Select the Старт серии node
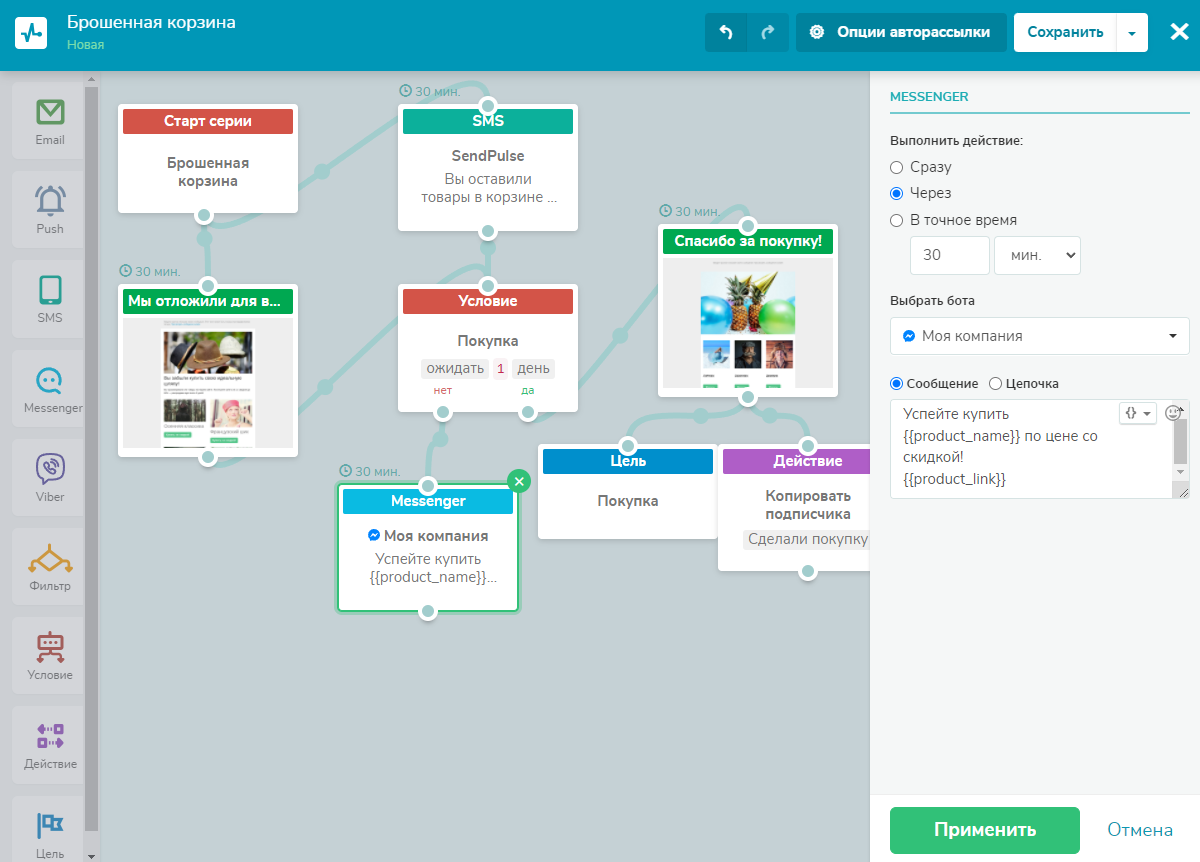Viewport: 1200px width, 862px height. click(208, 158)
